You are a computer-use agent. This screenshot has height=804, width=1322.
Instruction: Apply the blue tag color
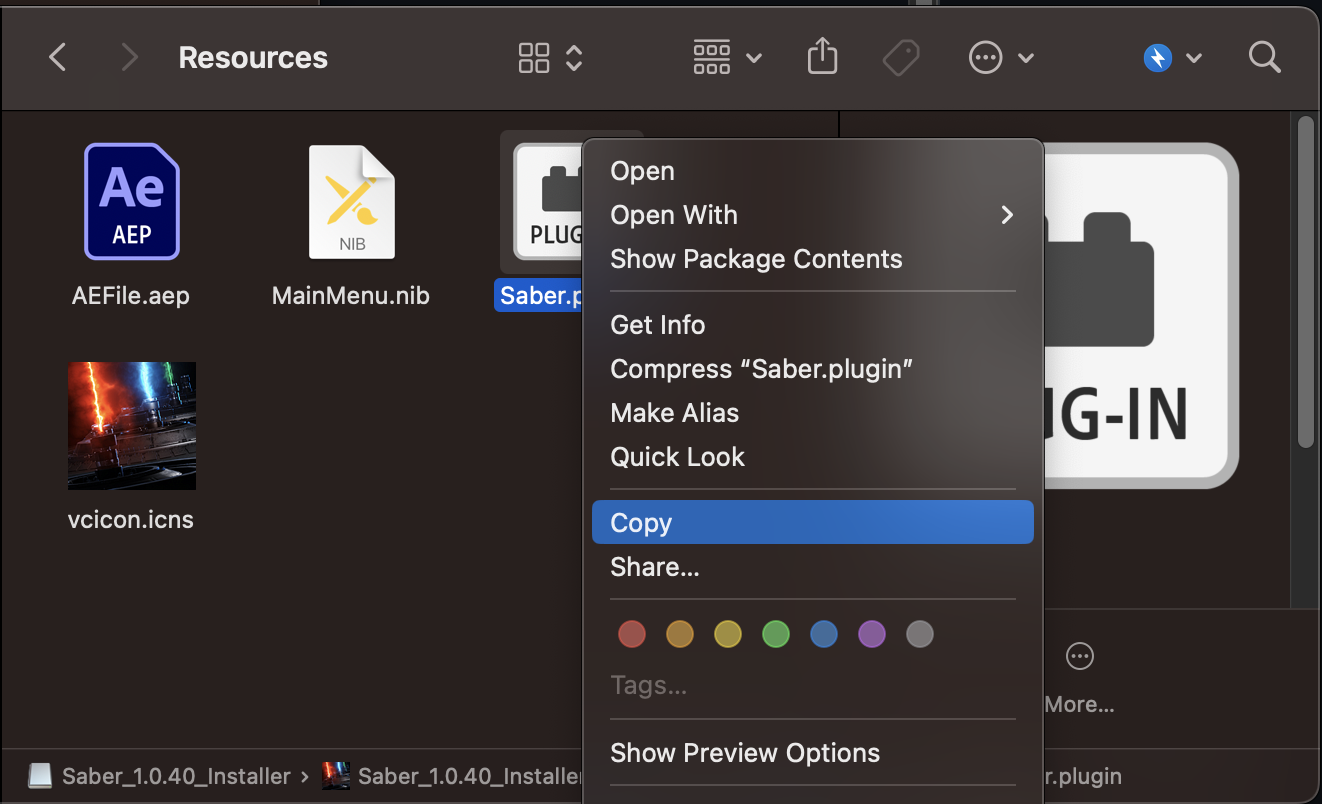tap(824, 634)
